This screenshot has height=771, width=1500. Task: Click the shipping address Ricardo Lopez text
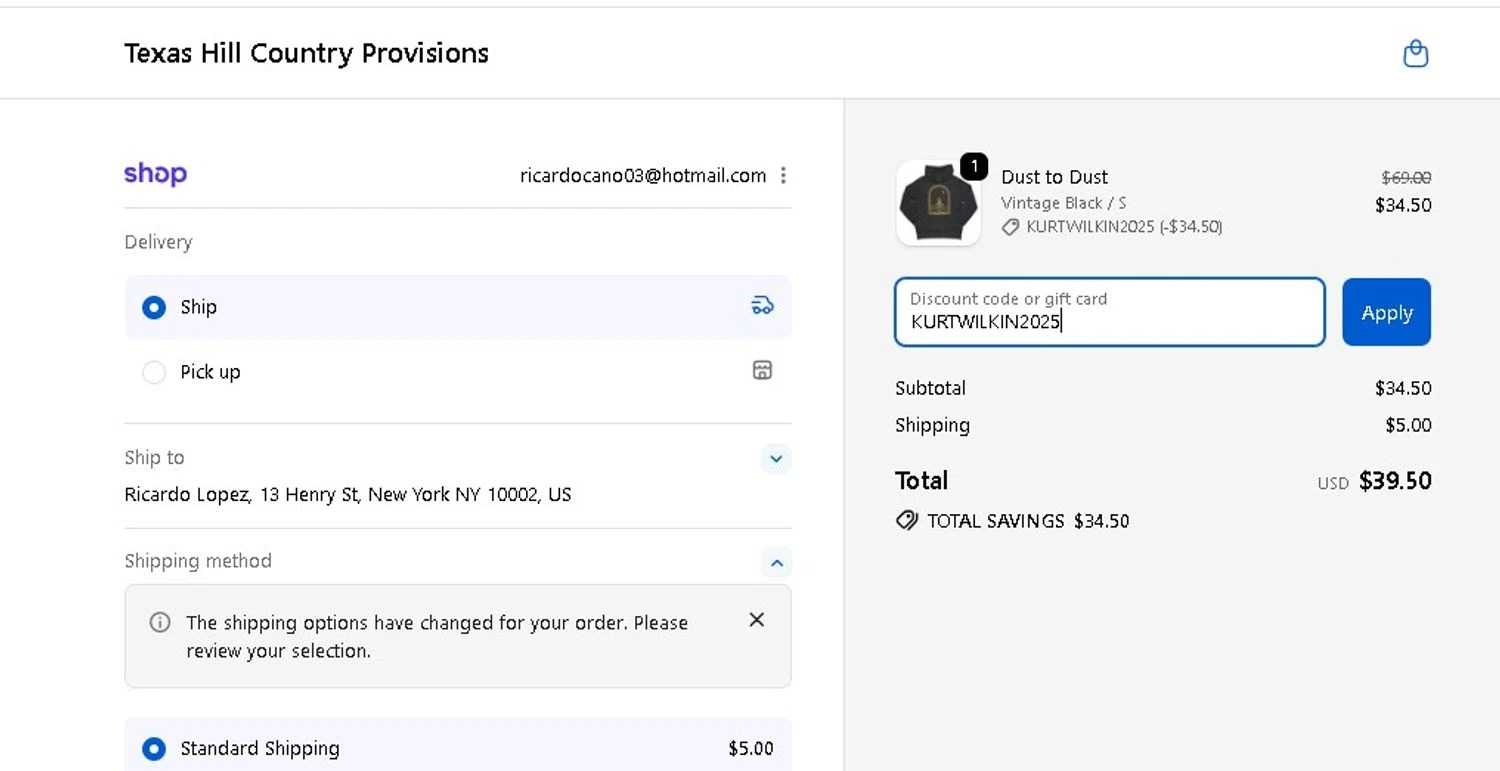click(348, 495)
